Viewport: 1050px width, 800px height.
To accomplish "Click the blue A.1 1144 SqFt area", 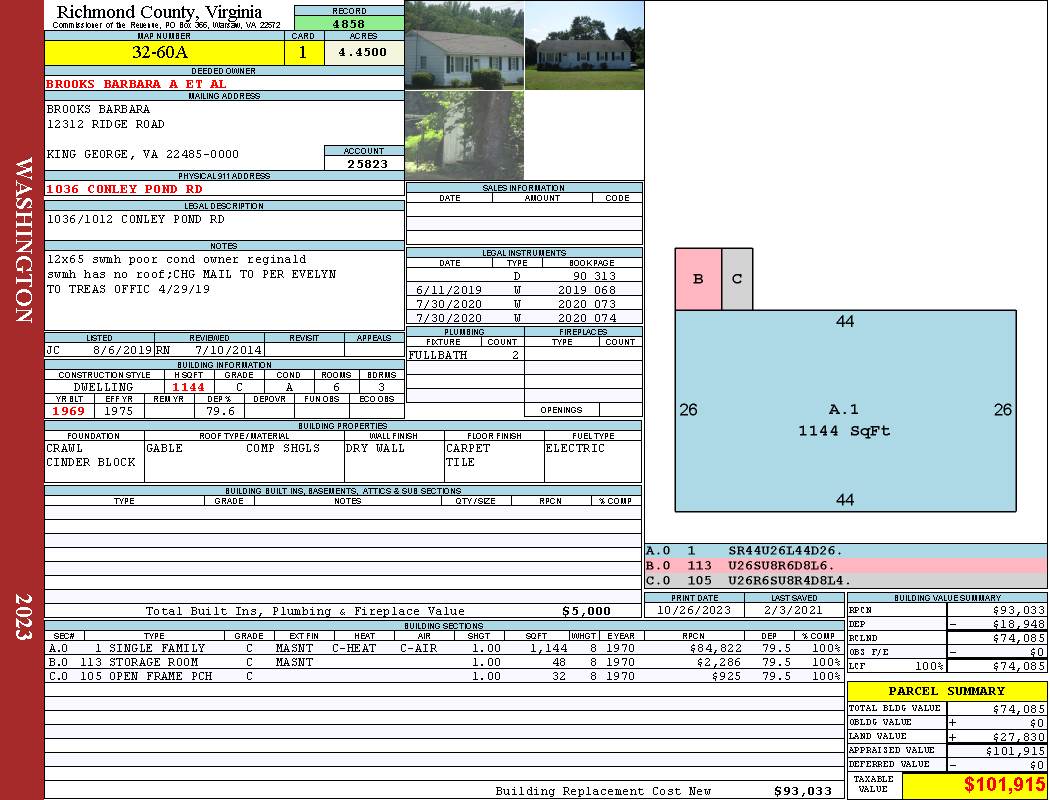I will pos(845,420).
